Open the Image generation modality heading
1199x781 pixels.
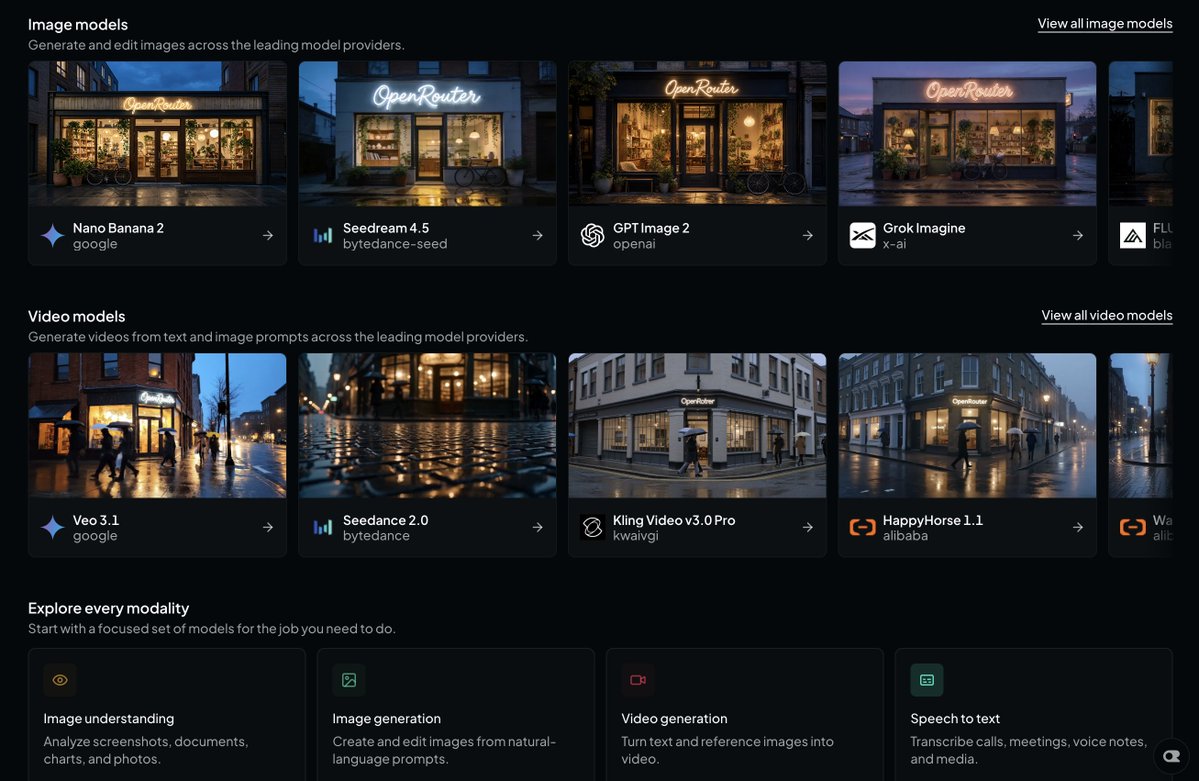386,718
